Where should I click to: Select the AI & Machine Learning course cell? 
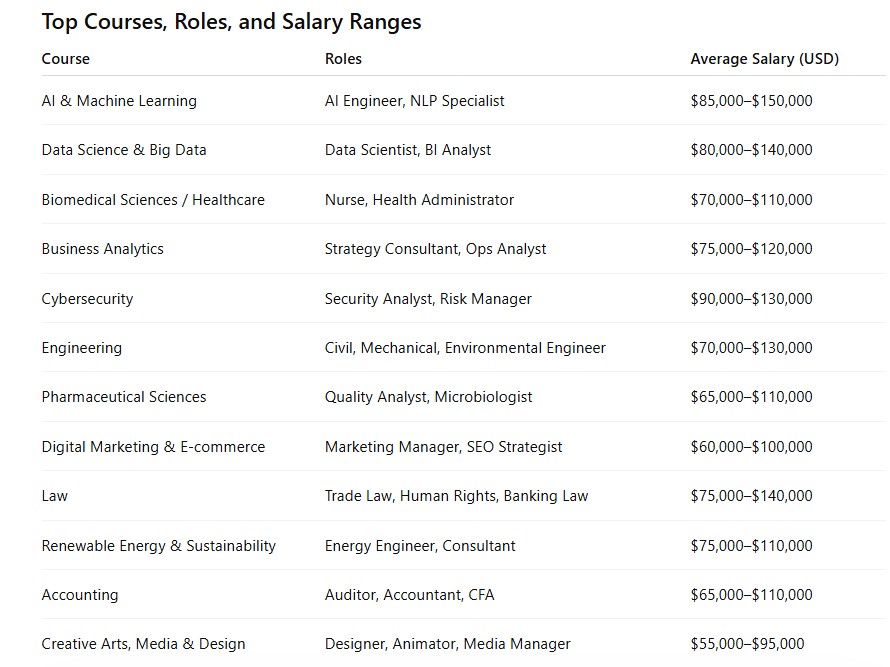tap(119, 101)
